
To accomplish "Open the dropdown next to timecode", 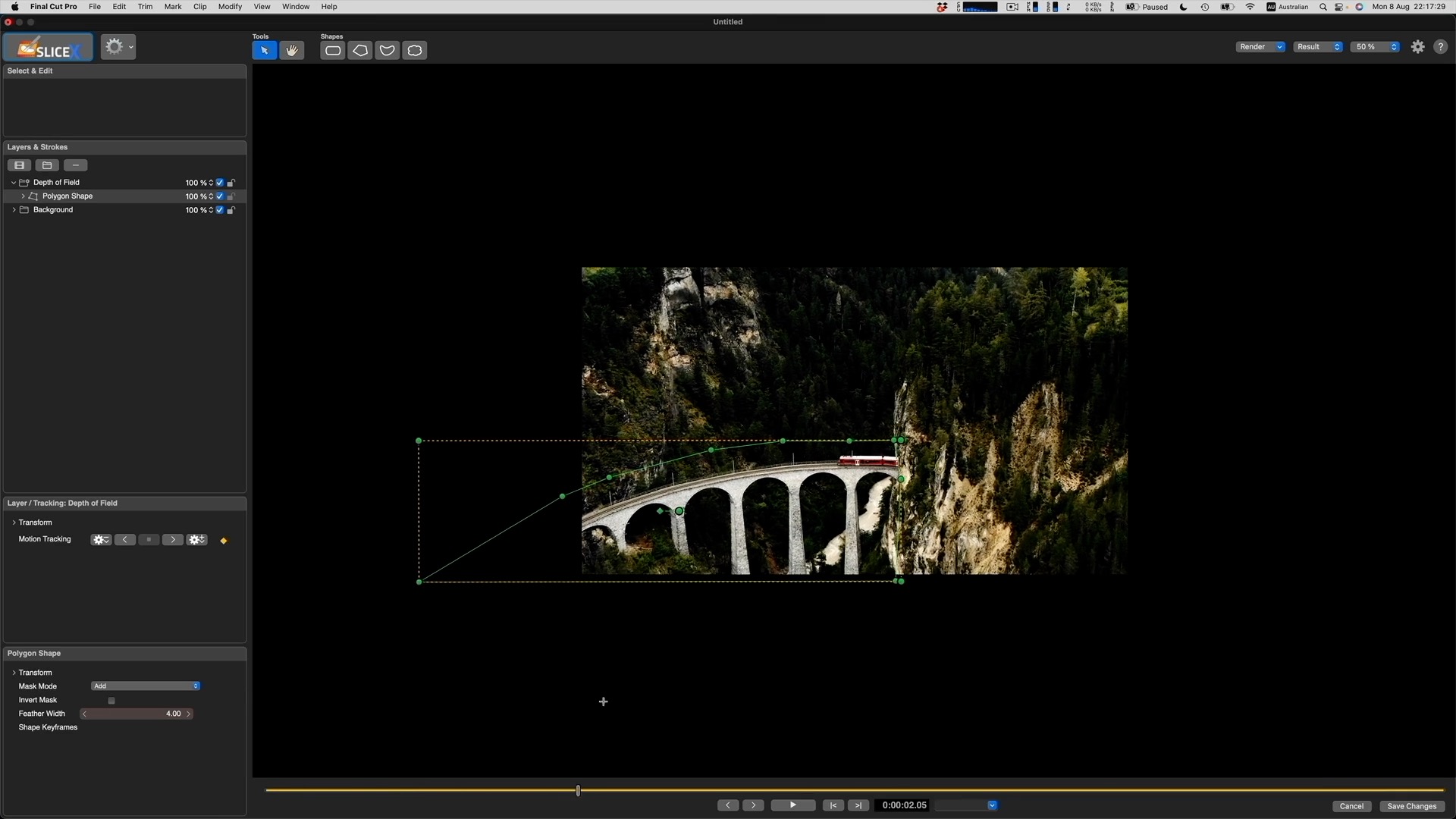I will click(x=992, y=805).
